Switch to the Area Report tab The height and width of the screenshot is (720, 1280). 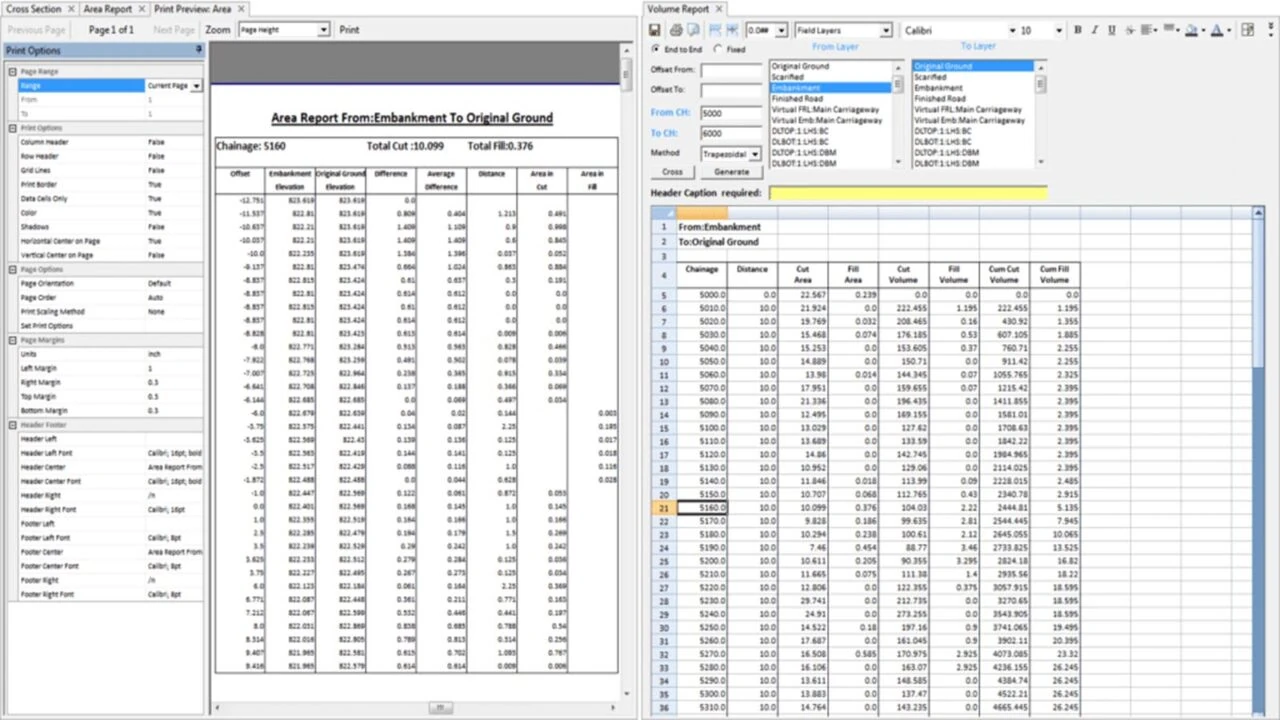(107, 9)
